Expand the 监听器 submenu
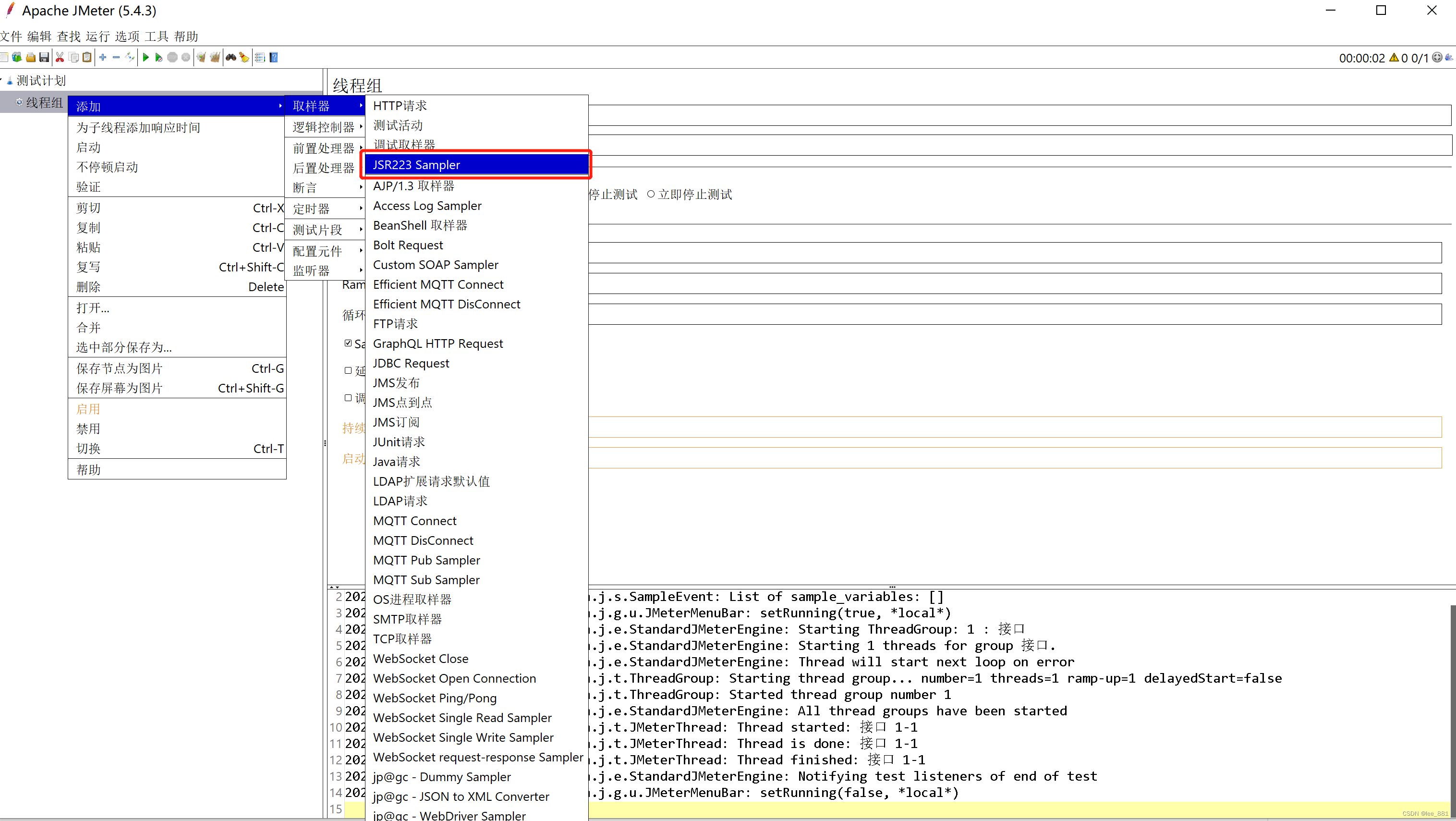This screenshot has width=1456, height=821. (x=326, y=270)
